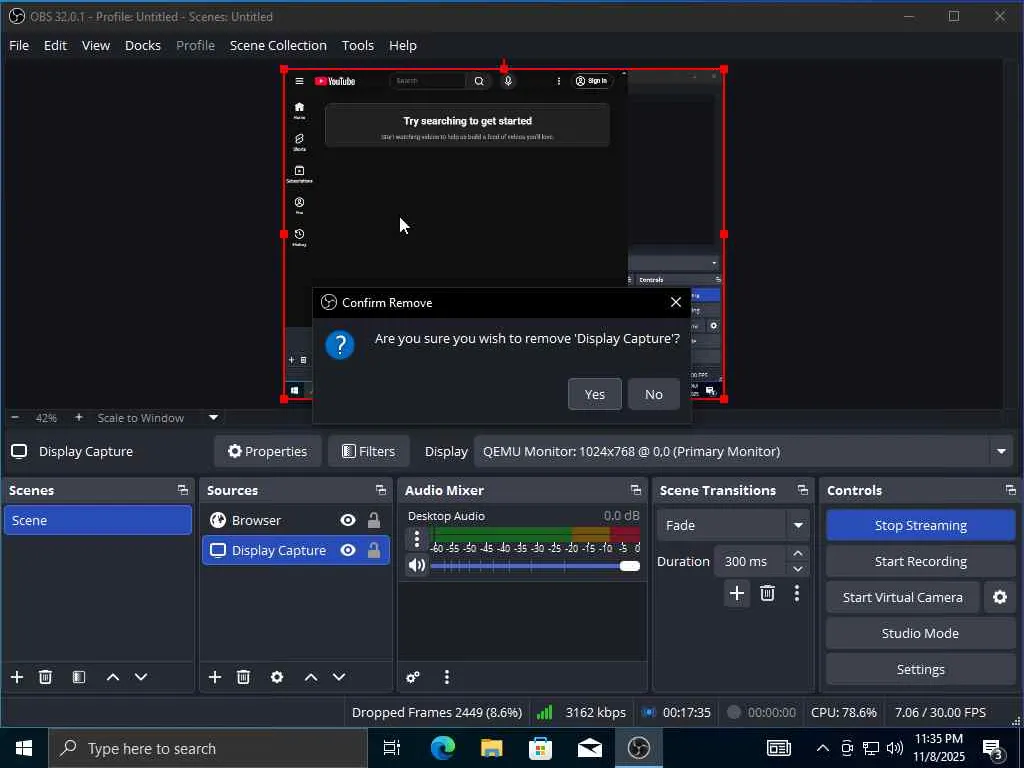Toggle visibility eye of Display Capture source
The height and width of the screenshot is (768, 1024).
click(x=348, y=551)
